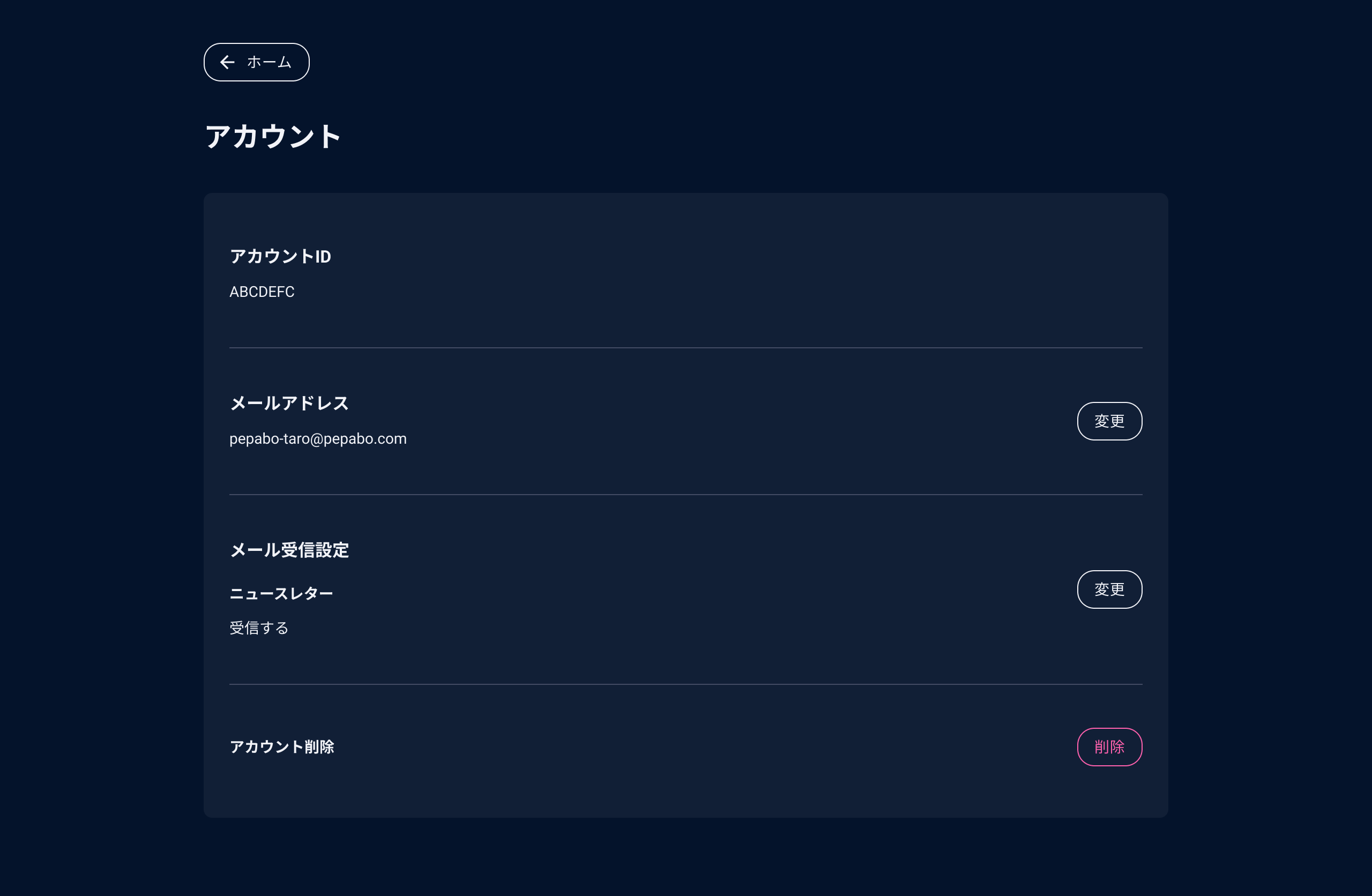Image resolution: width=1372 pixels, height=896 pixels.
Task: Click the pink 削除 button
Action: pos(1109,746)
